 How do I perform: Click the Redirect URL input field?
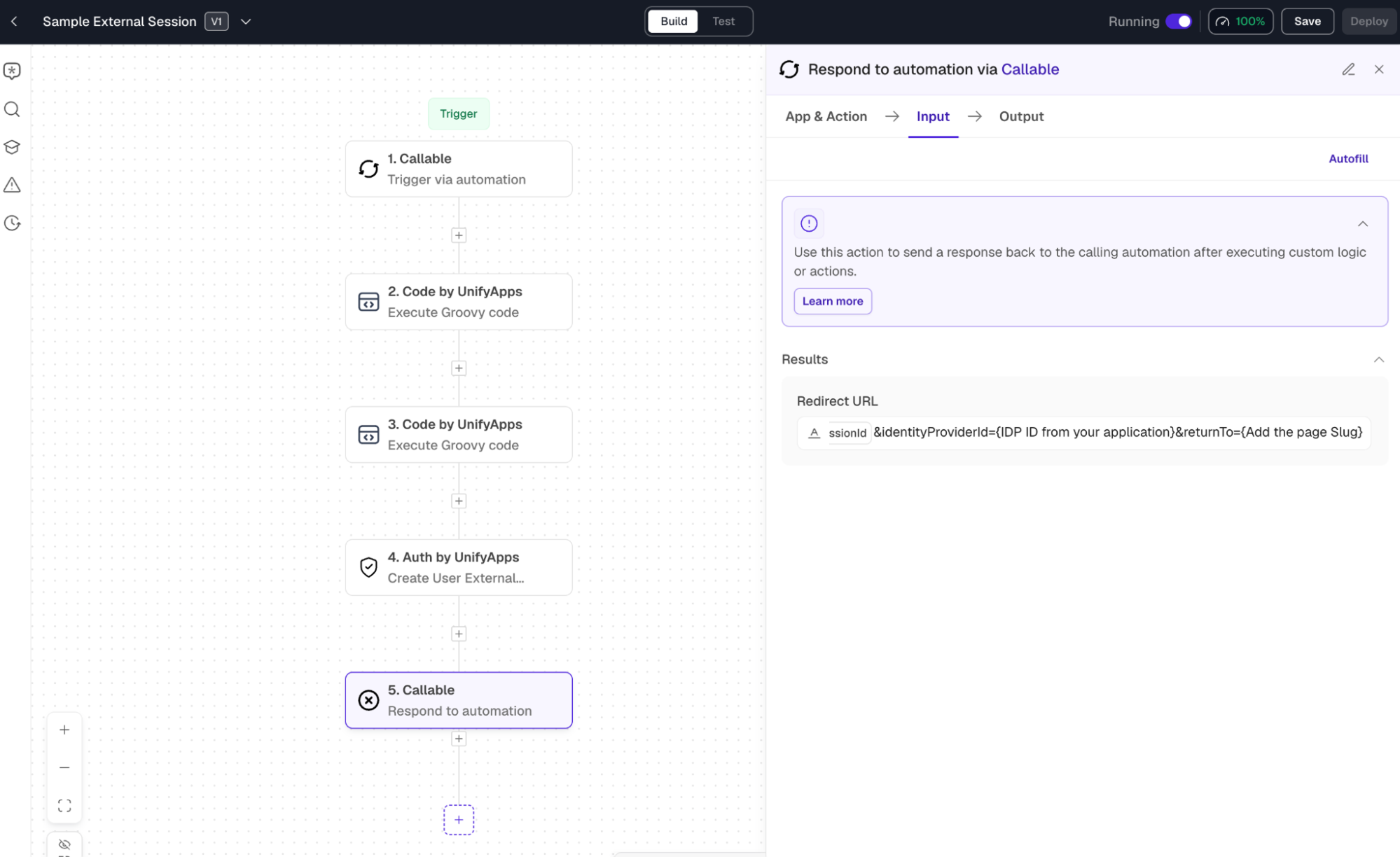[1083, 433]
